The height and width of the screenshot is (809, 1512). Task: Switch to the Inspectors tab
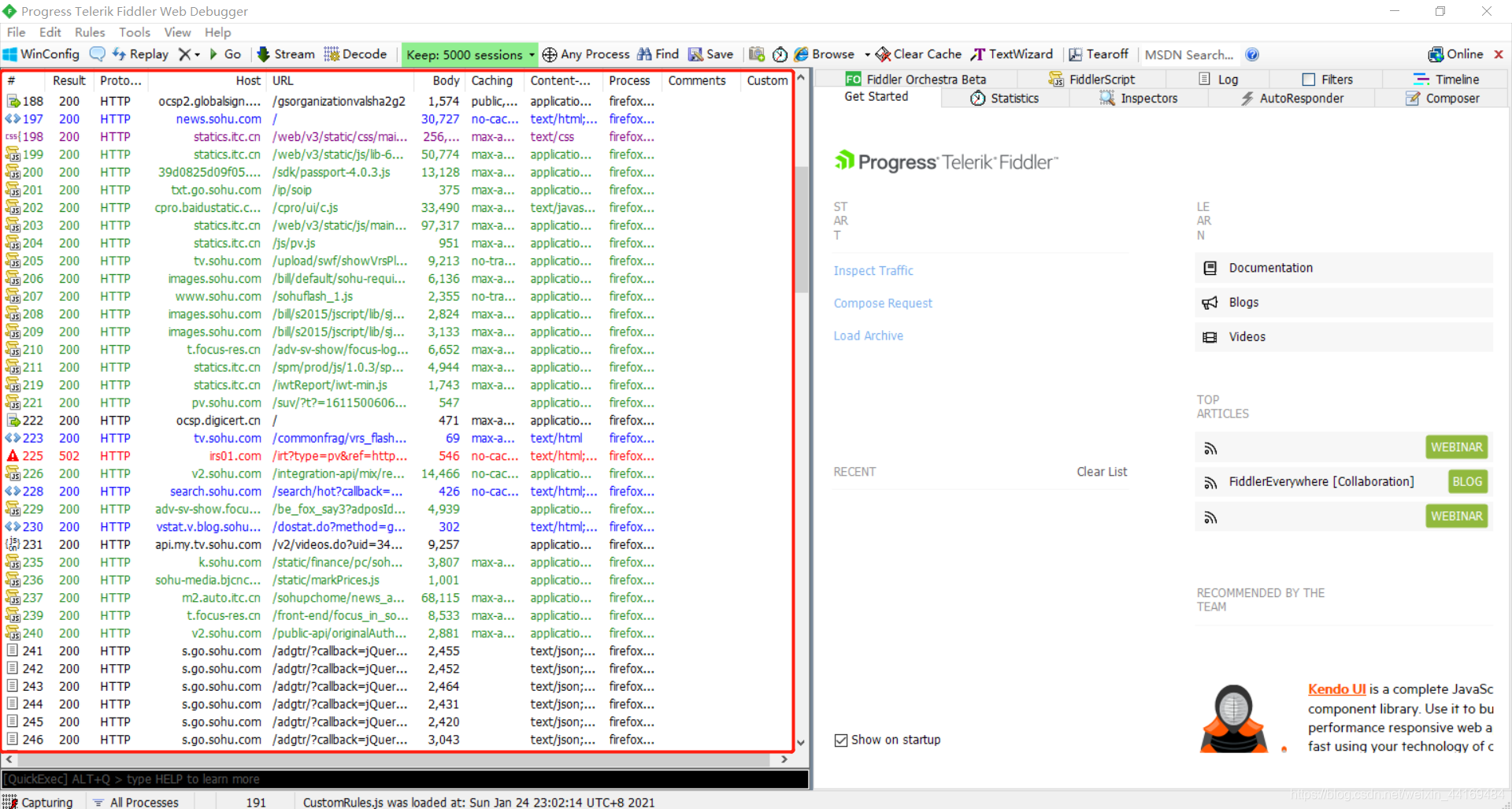1139,98
